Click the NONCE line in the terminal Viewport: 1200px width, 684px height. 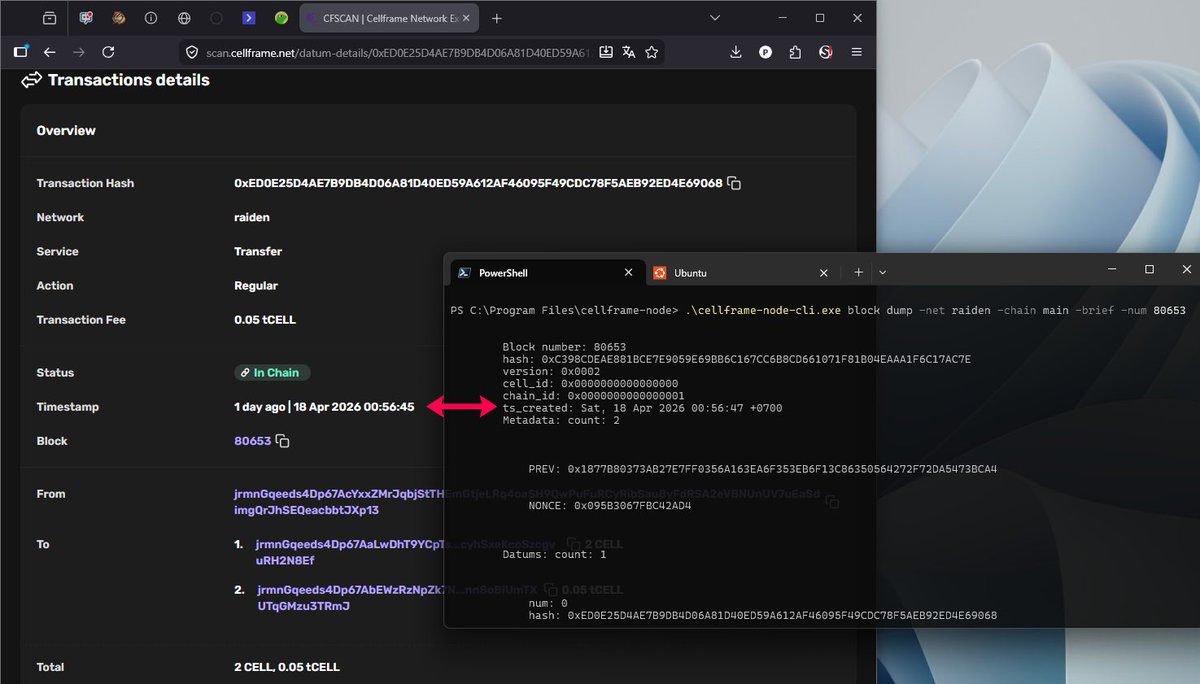pyautogui.click(x=610, y=506)
